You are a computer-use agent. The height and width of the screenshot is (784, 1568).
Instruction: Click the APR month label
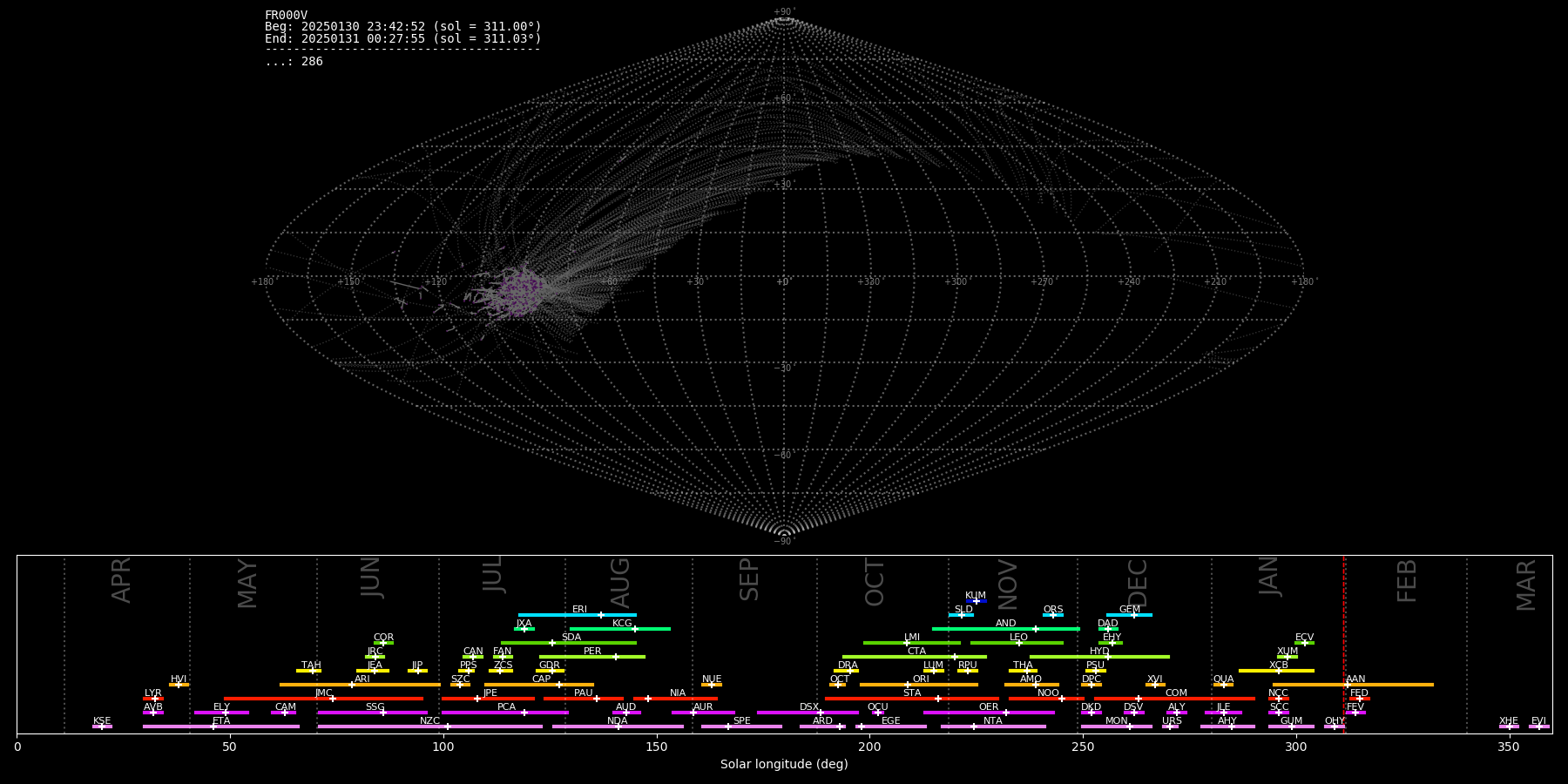tap(122, 580)
